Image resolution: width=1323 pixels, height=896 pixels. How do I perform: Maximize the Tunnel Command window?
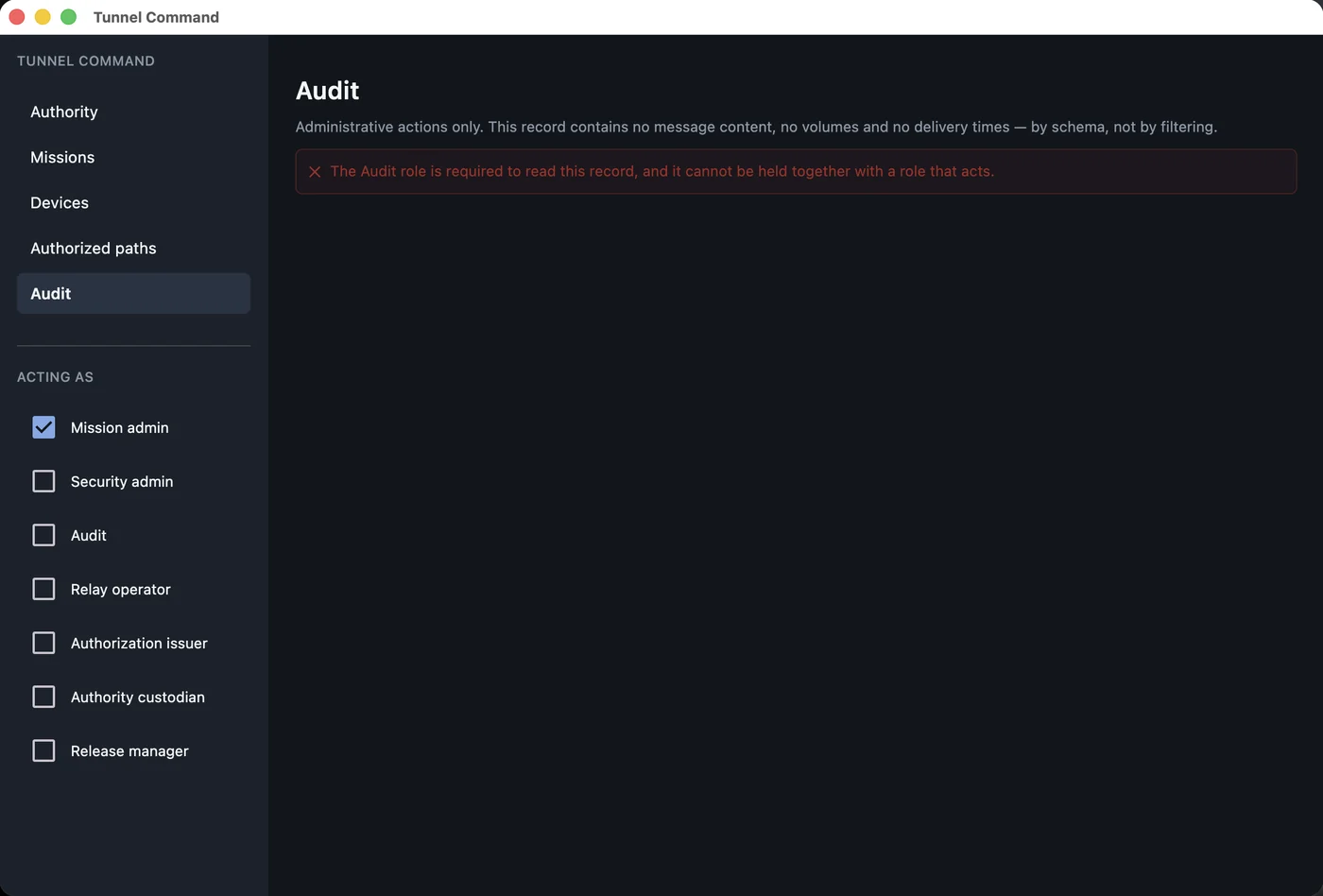(x=68, y=17)
